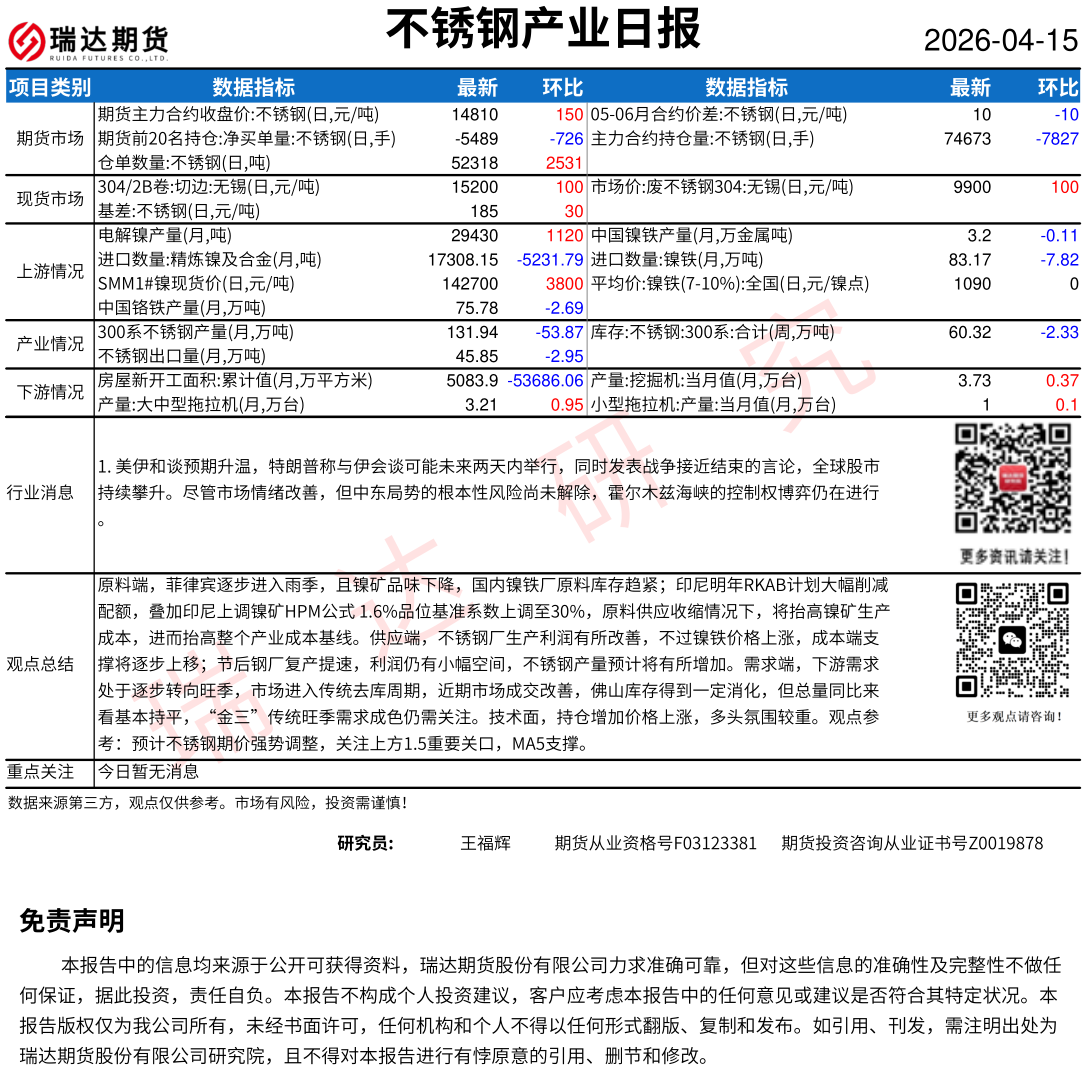Image resolution: width=1086 pixels, height=1069 pixels.
Task: Select the report date 2026-04-15
Action: tap(1000, 40)
